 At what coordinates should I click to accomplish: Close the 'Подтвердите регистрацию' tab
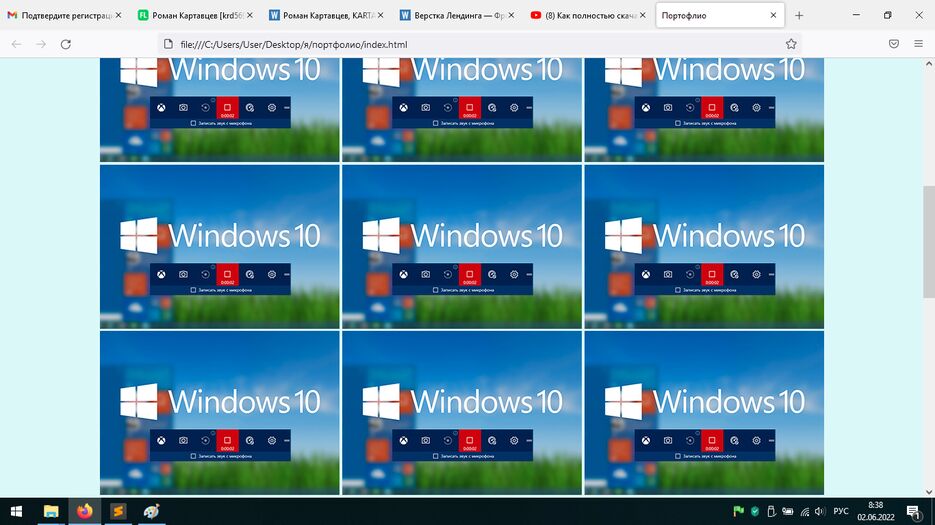tap(118, 16)
